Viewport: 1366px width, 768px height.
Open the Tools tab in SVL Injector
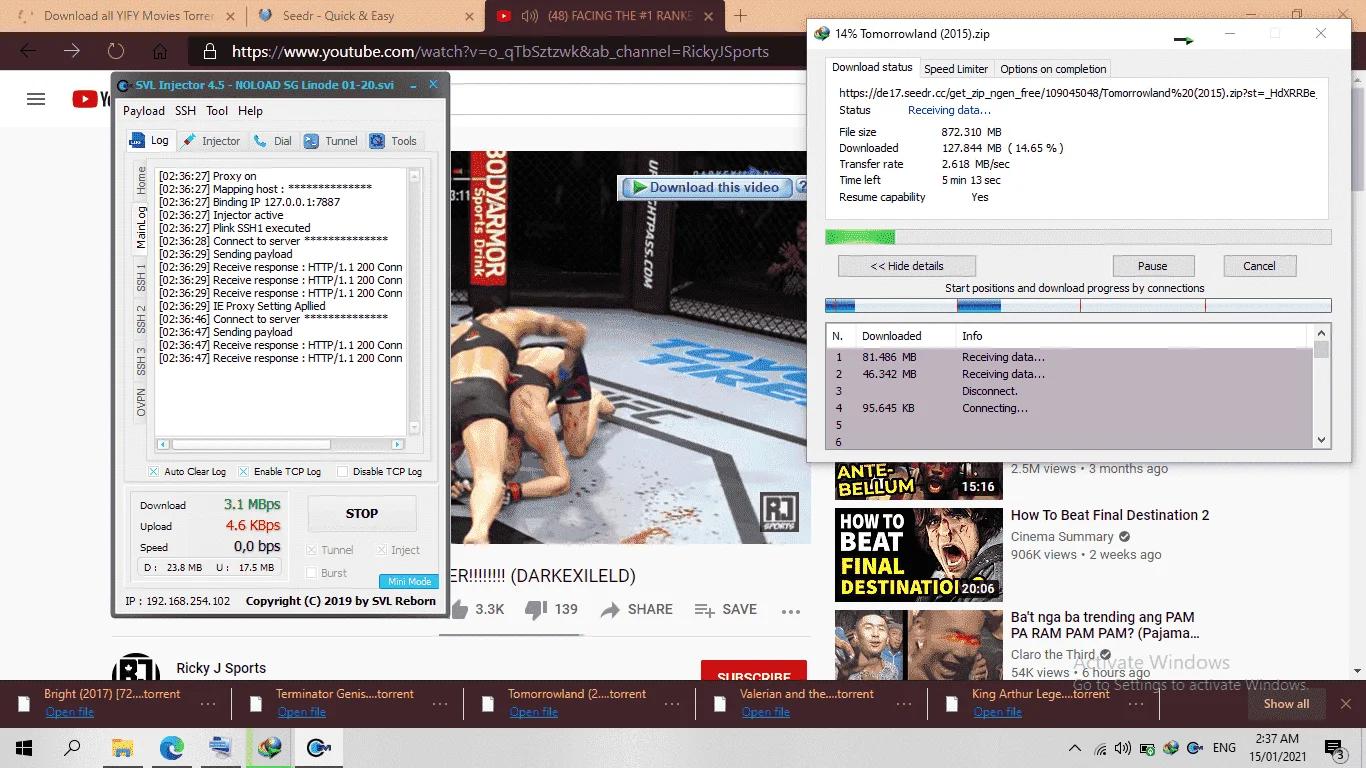tap(394, 141)
